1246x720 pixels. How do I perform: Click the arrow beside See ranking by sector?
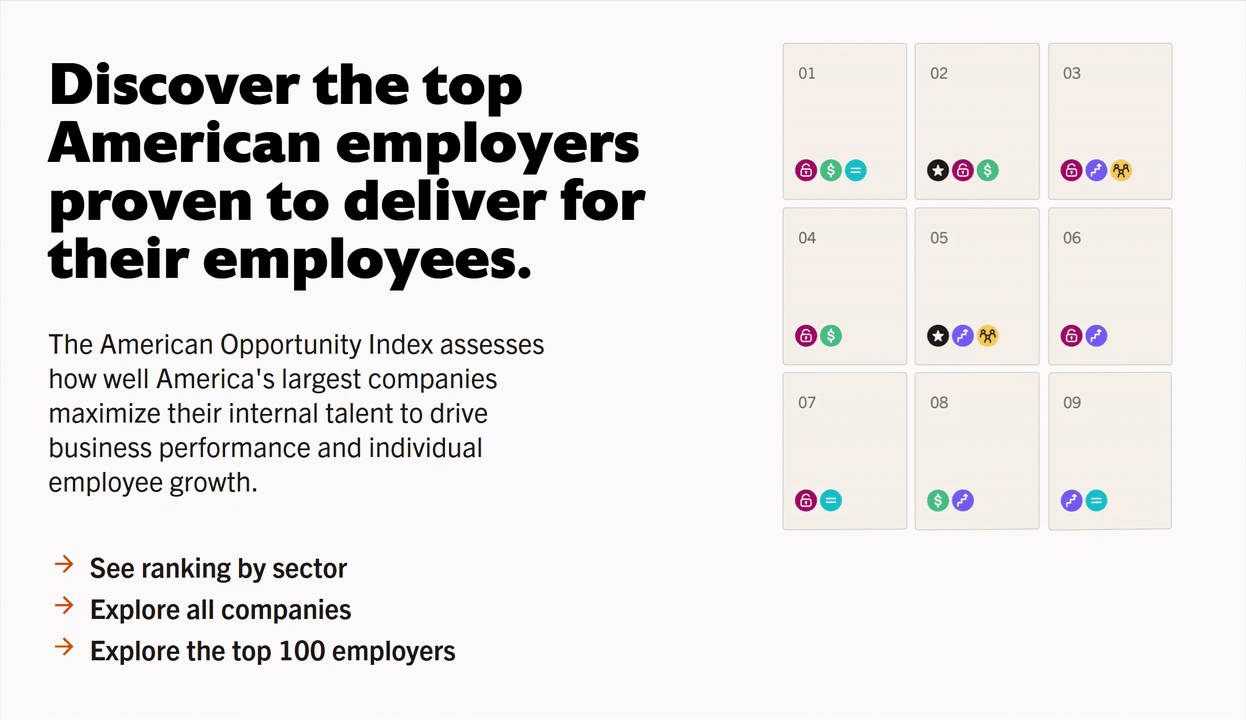63,565
